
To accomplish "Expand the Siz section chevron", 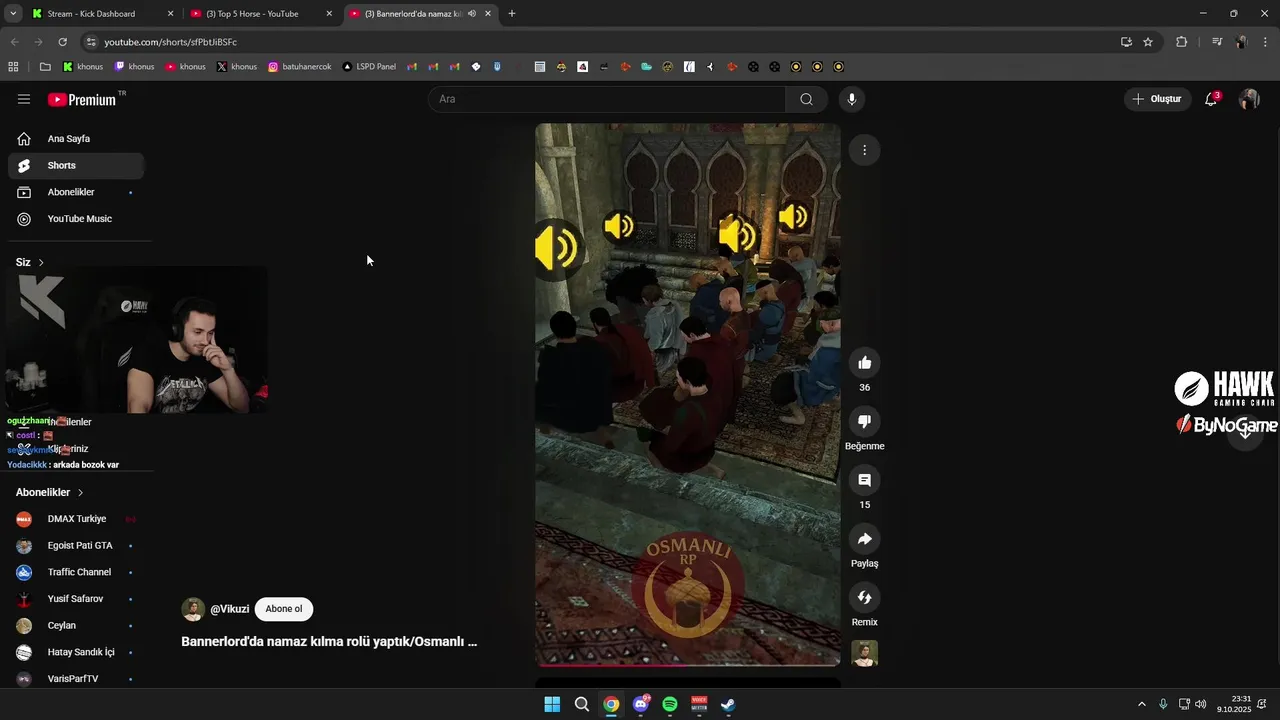I will [x=41, y=262].
